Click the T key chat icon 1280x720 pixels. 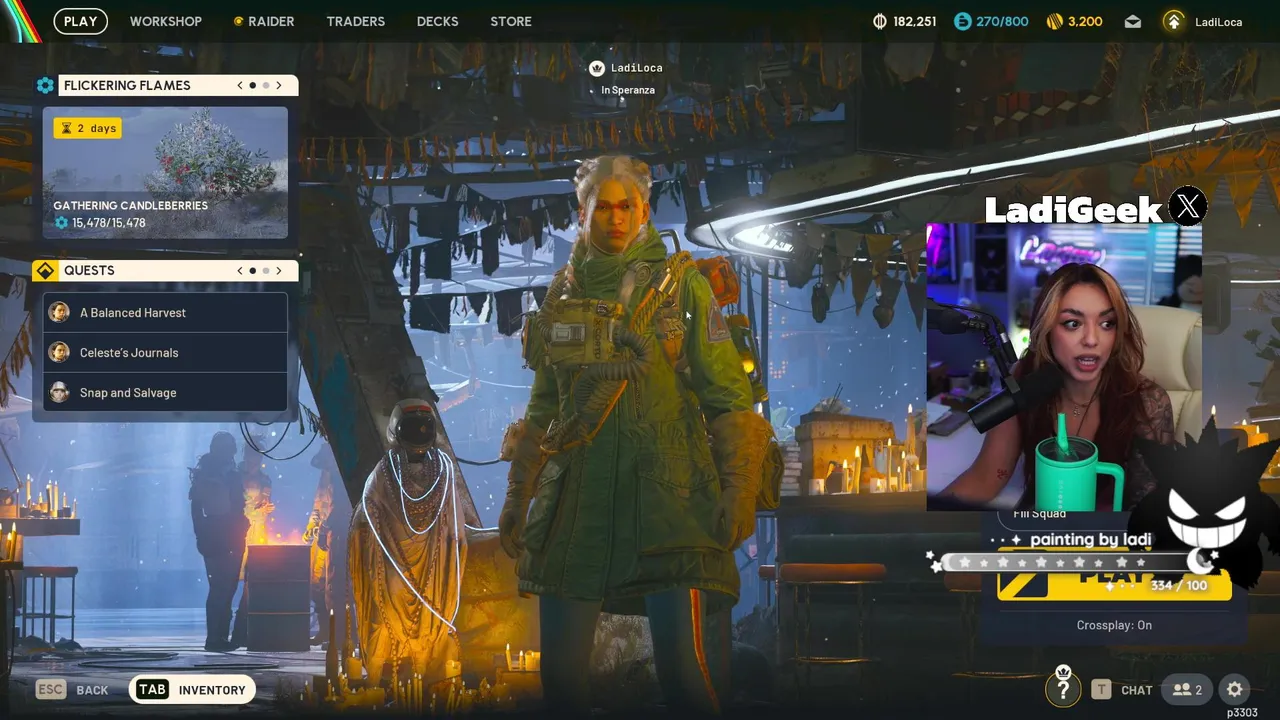pos(1101,689)
